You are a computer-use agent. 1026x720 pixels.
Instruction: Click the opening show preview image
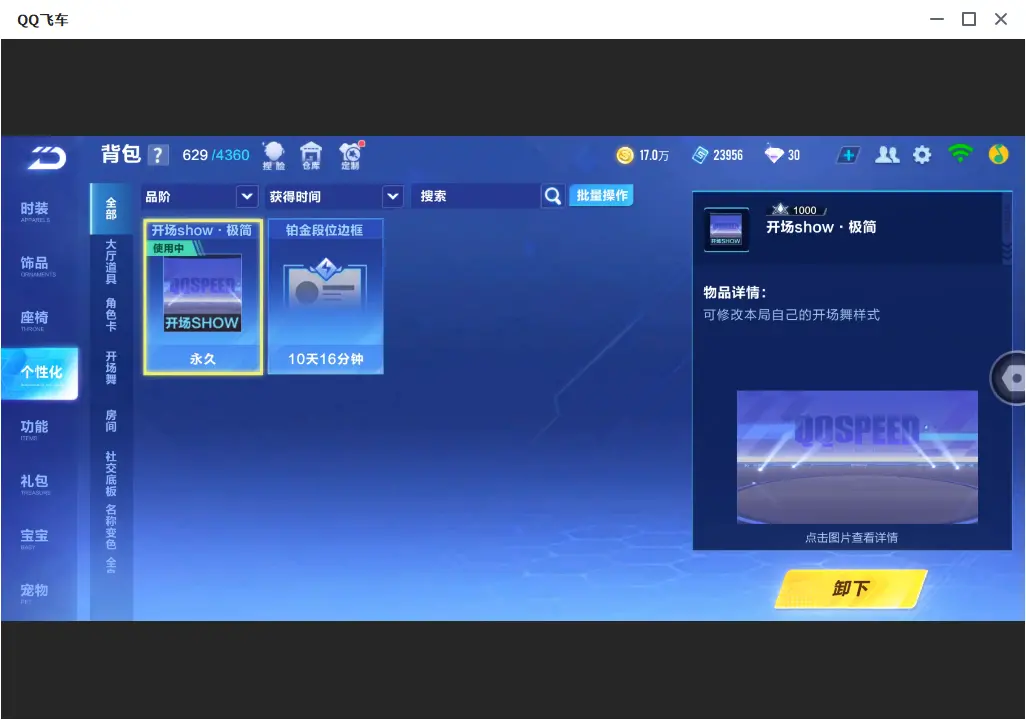(x=857, y=457)
